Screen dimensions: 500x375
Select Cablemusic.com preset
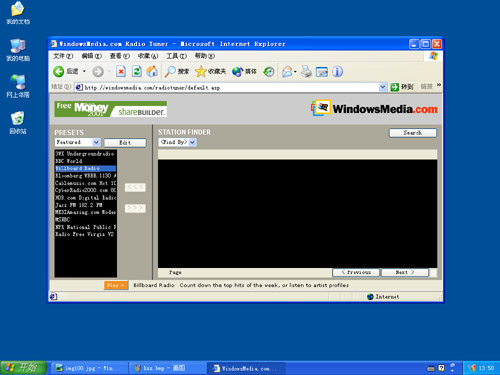[x=85, y=183]
